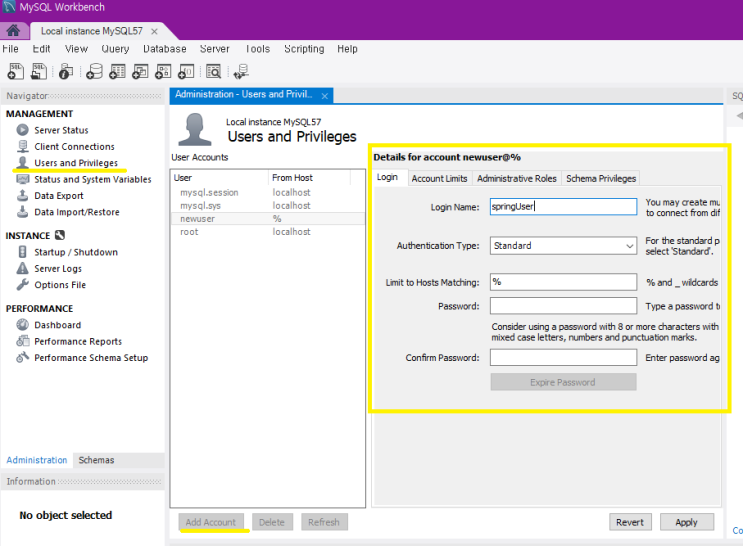Switch to Administrative Roles tab
The image size is (743, 546).
click(x=516, y=178)
